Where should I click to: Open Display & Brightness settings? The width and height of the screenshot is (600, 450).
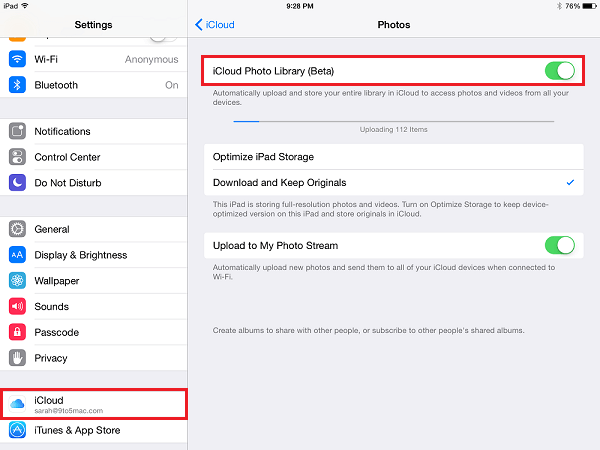(80, 255)
